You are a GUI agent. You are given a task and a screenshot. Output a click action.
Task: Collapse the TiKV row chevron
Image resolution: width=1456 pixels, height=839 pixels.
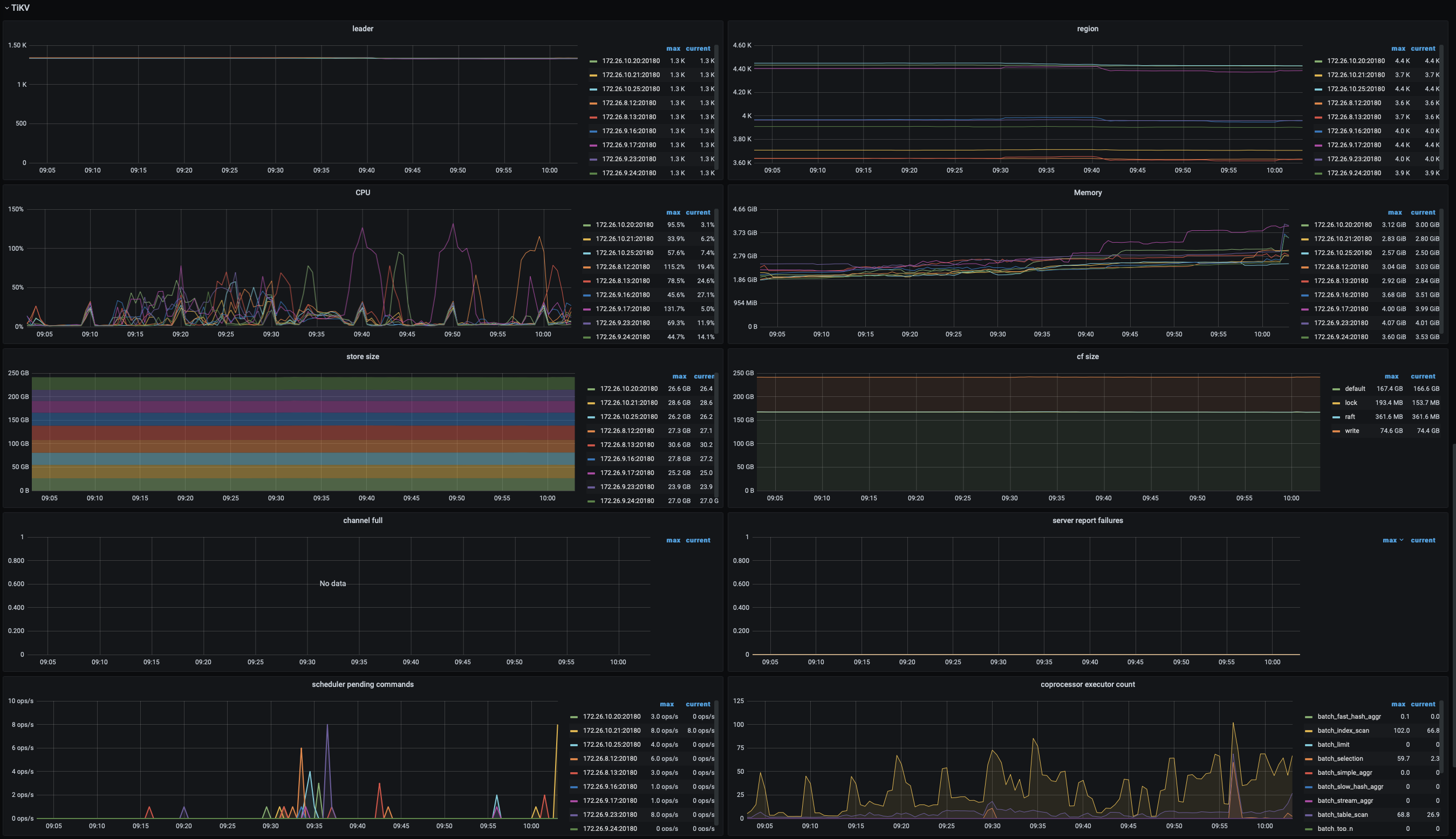pyautogui.click(x=6, y=8)
